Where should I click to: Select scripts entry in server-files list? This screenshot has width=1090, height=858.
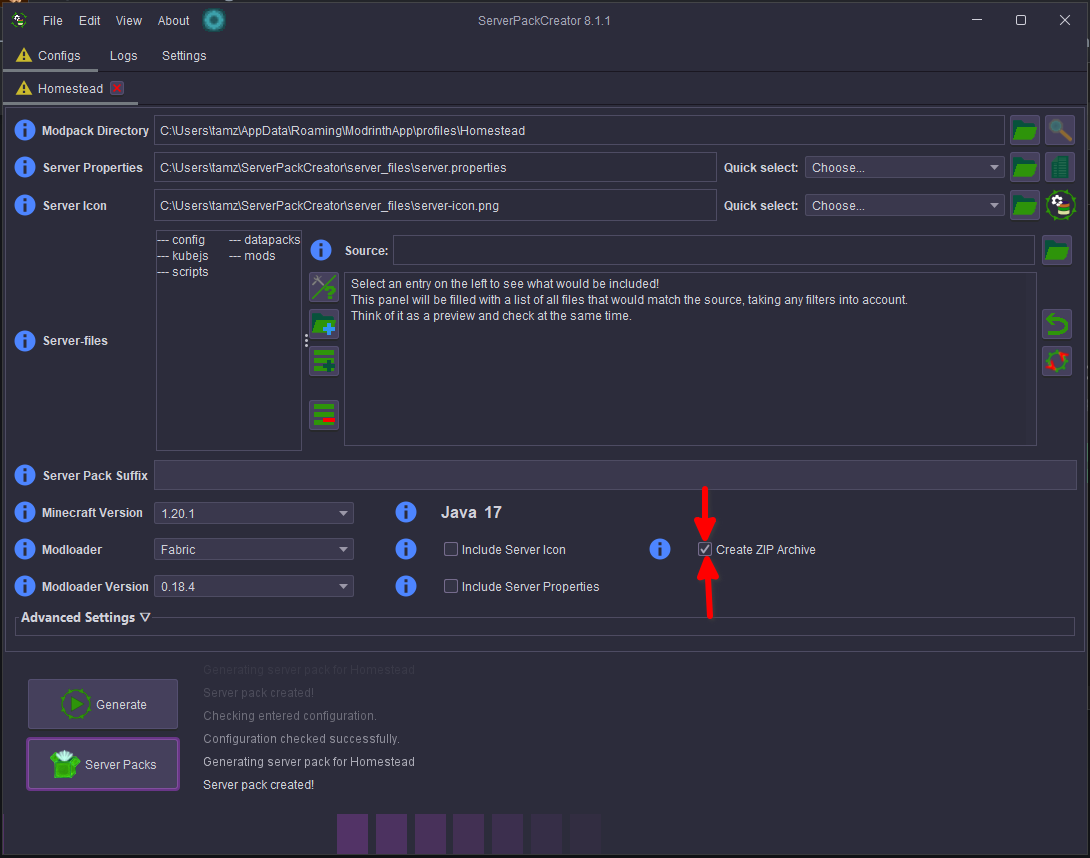click(x=183, y=272)
